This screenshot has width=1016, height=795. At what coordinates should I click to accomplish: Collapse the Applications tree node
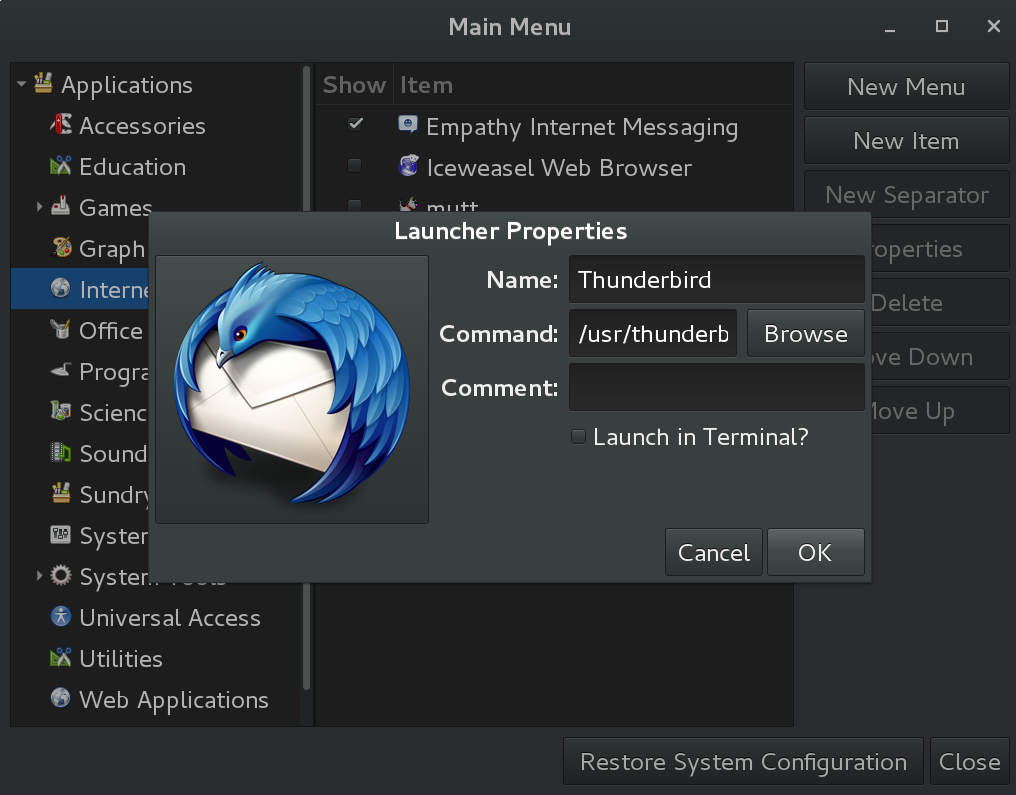(x=21, y=84)
